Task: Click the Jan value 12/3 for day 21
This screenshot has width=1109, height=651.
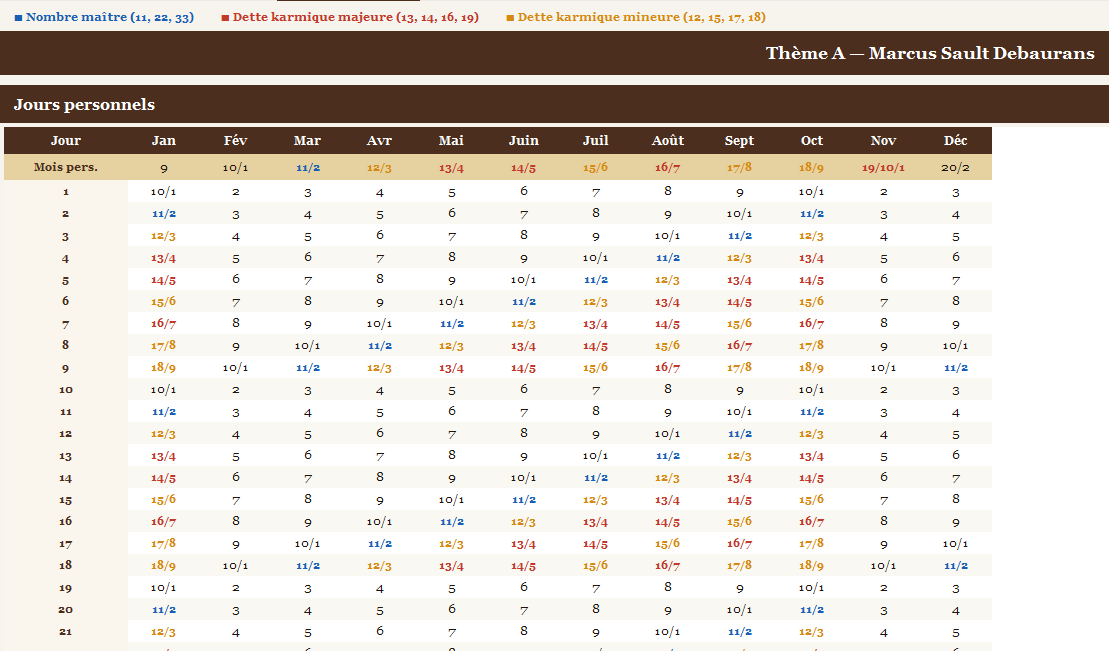Action: pyautogui.click(x=163, y=632)
